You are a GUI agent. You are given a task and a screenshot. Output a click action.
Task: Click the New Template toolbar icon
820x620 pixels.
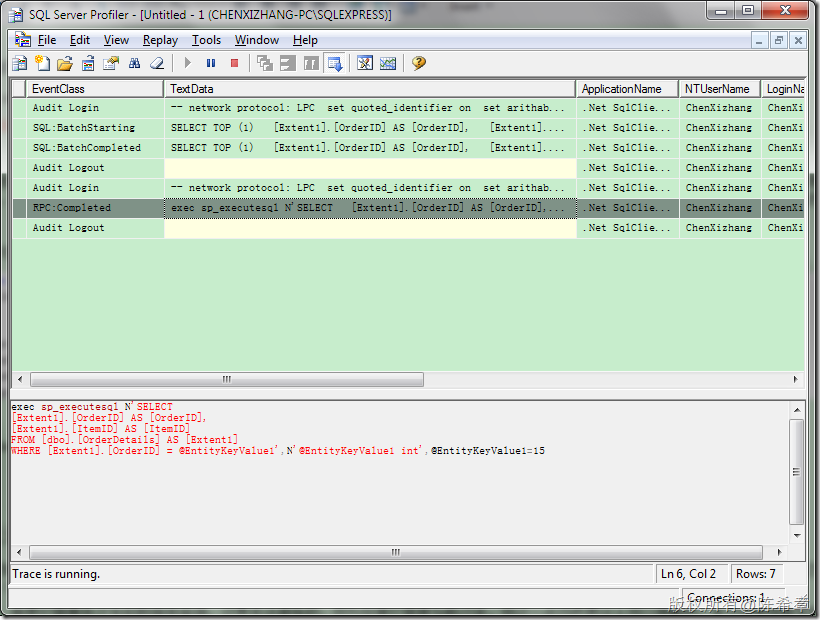click(42, 63)
